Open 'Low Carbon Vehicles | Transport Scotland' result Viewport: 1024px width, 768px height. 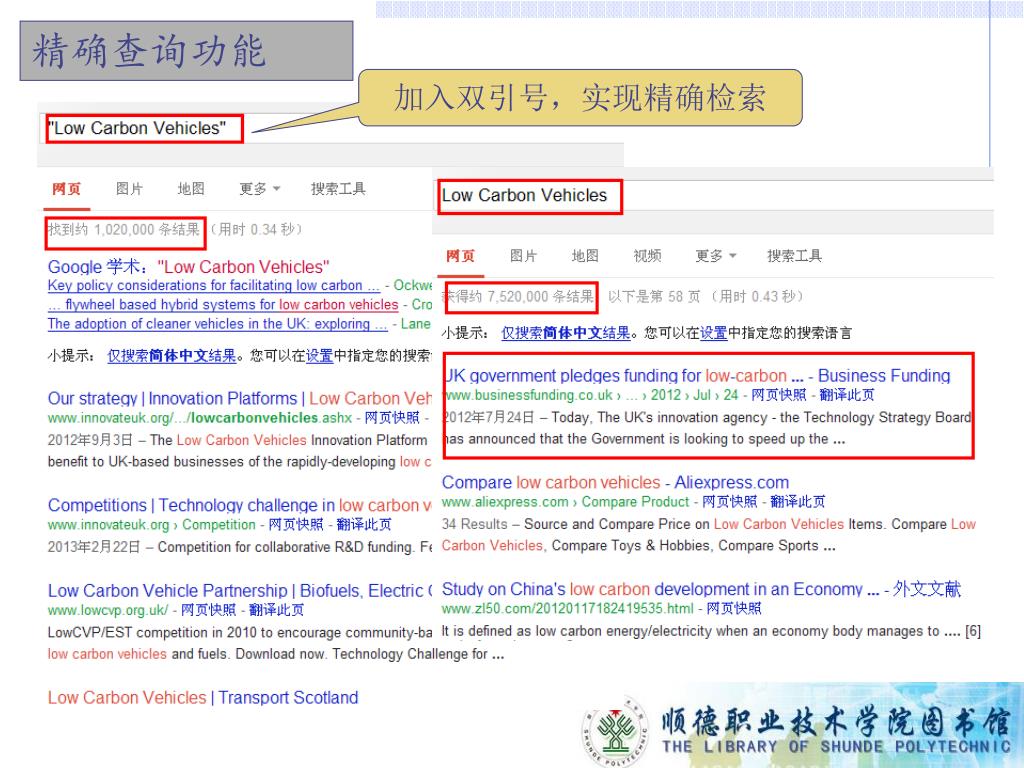pos(203,697)
